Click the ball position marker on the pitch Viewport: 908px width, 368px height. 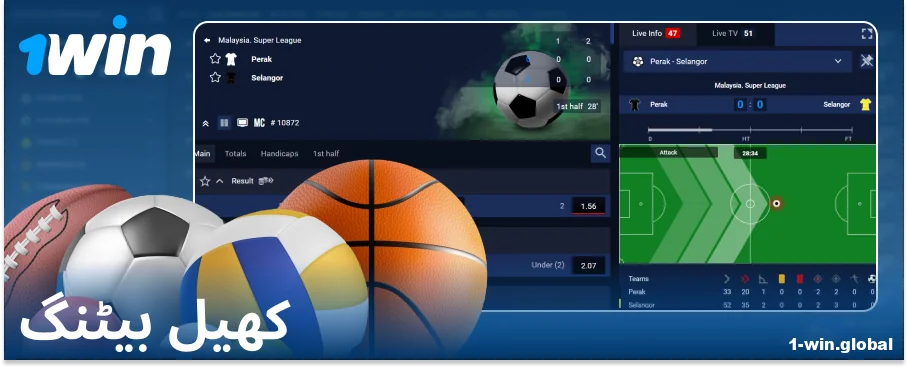point(776,203)
